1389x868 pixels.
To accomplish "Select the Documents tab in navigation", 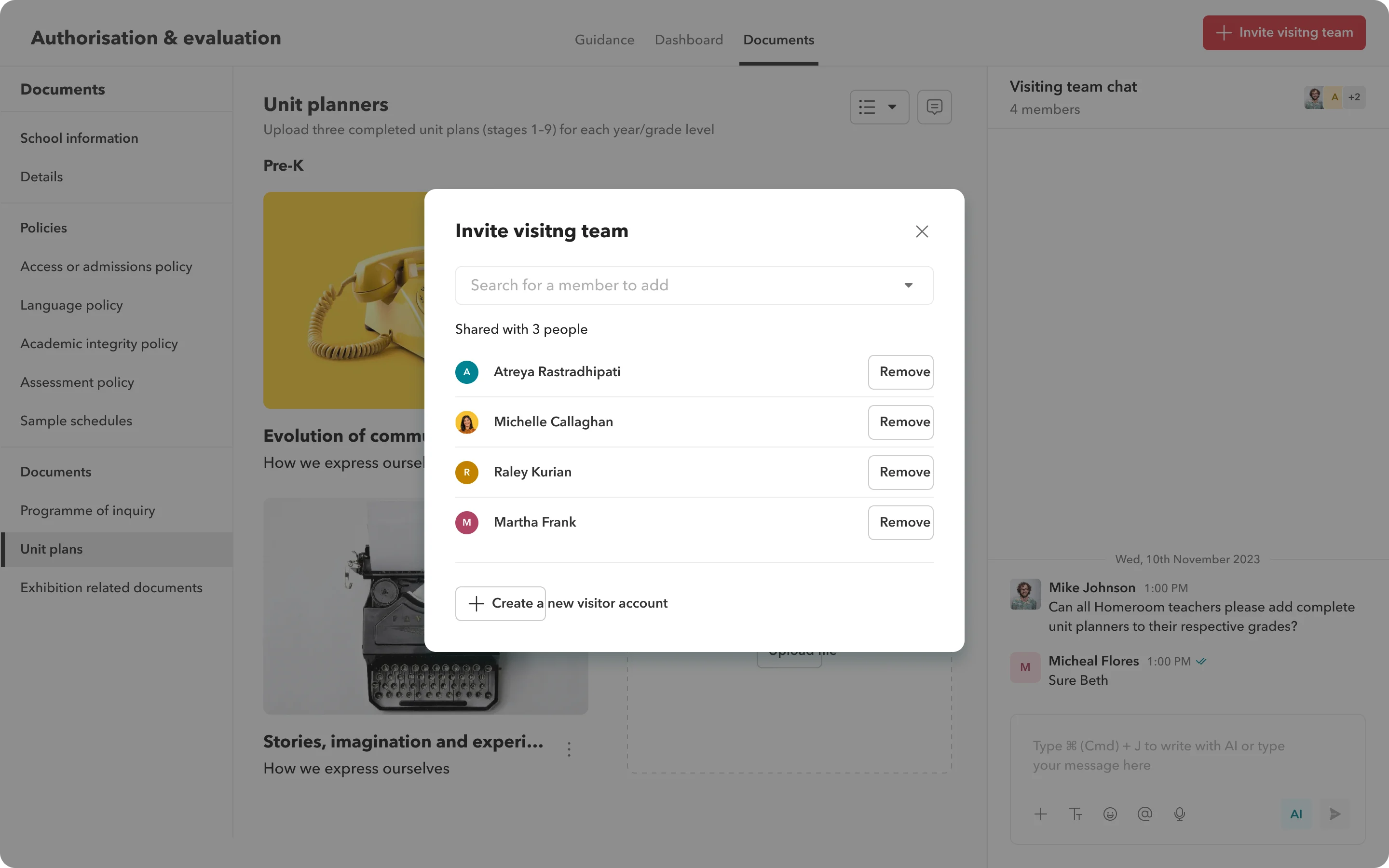I will tap(779, 40).
